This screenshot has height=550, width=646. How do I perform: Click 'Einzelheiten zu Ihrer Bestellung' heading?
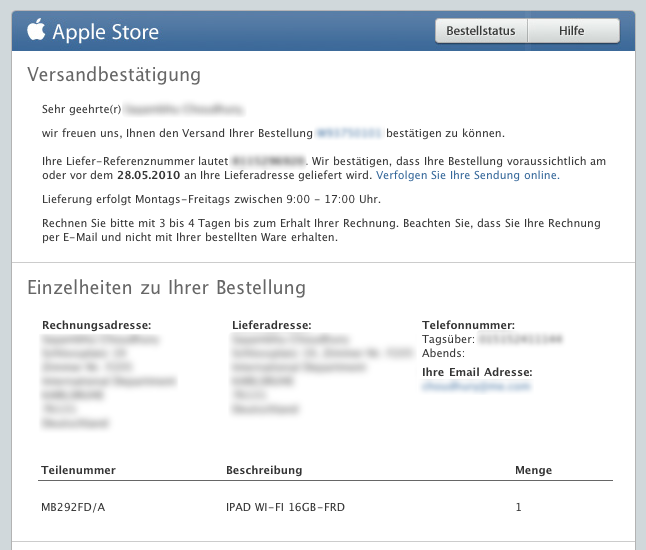[166, 288]
